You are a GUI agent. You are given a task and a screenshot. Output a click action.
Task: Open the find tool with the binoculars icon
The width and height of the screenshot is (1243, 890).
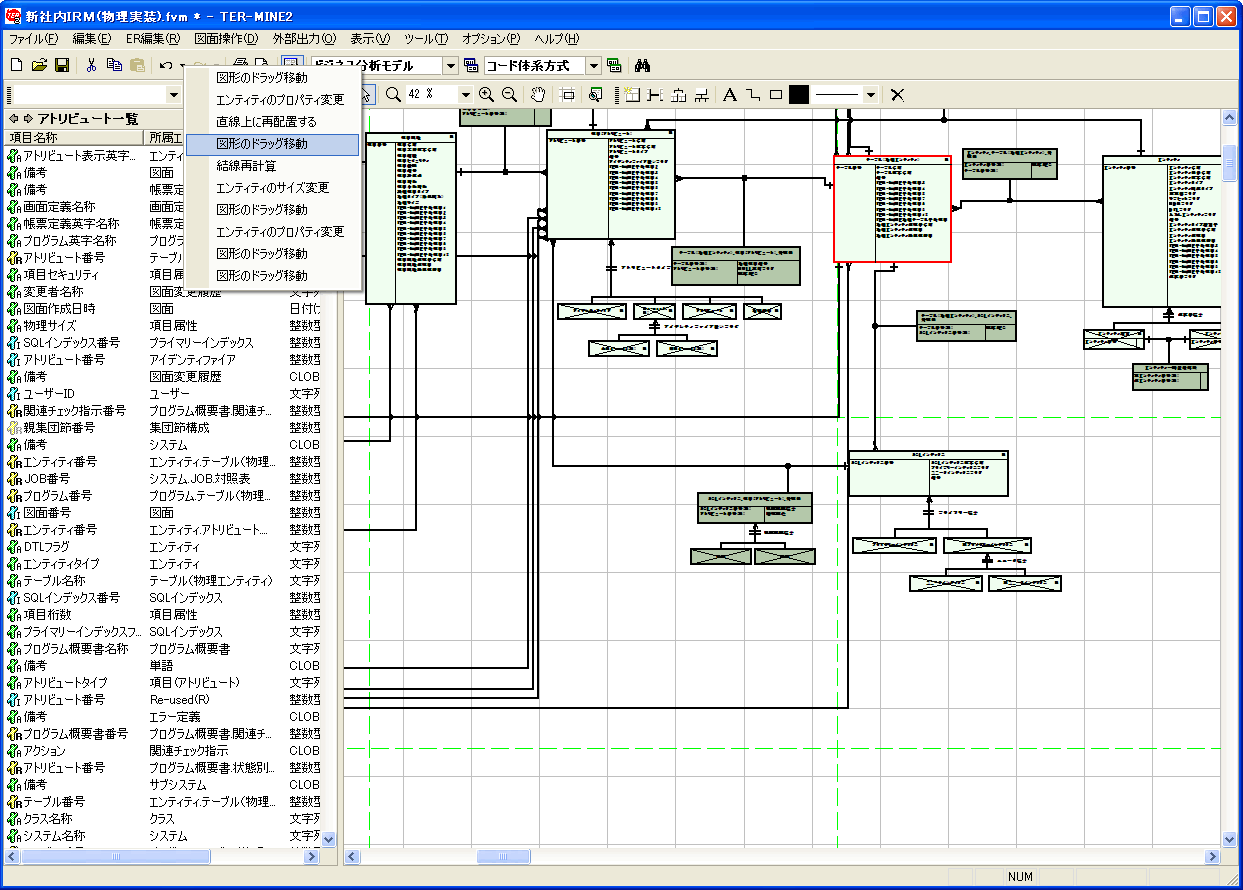pyautogui.click(x=643, y=65)
